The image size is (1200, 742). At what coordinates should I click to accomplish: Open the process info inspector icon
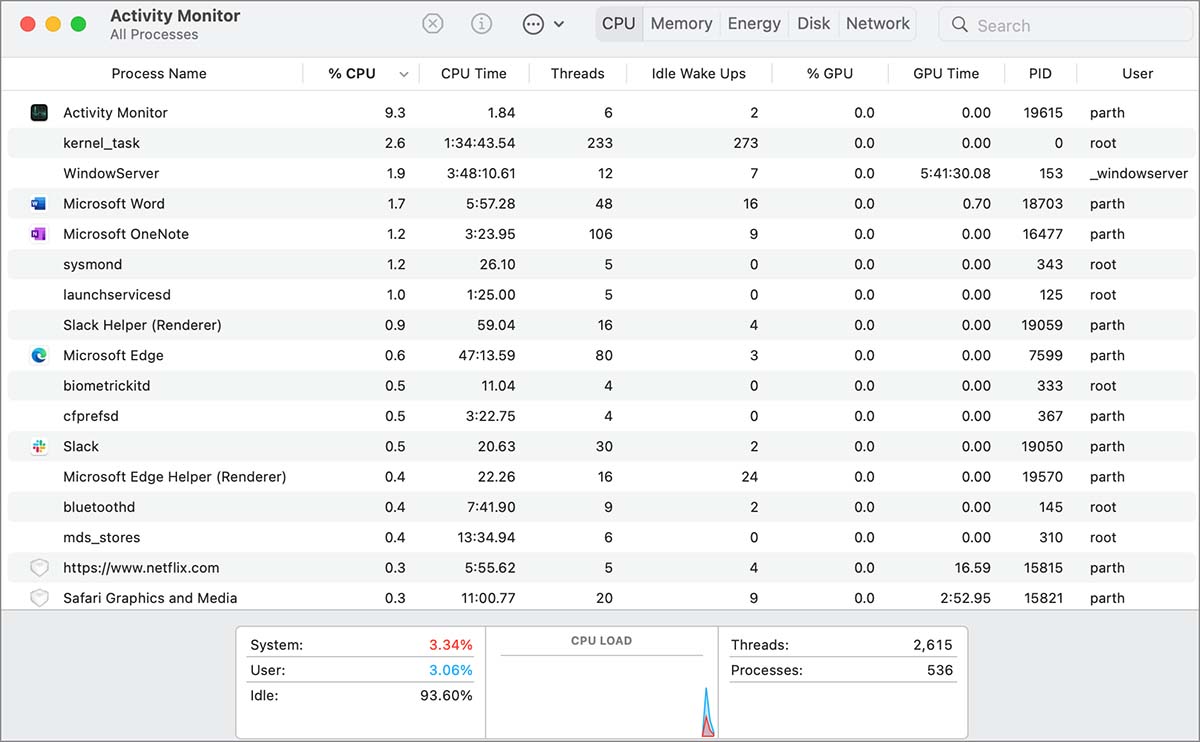(x=481, y=24)
